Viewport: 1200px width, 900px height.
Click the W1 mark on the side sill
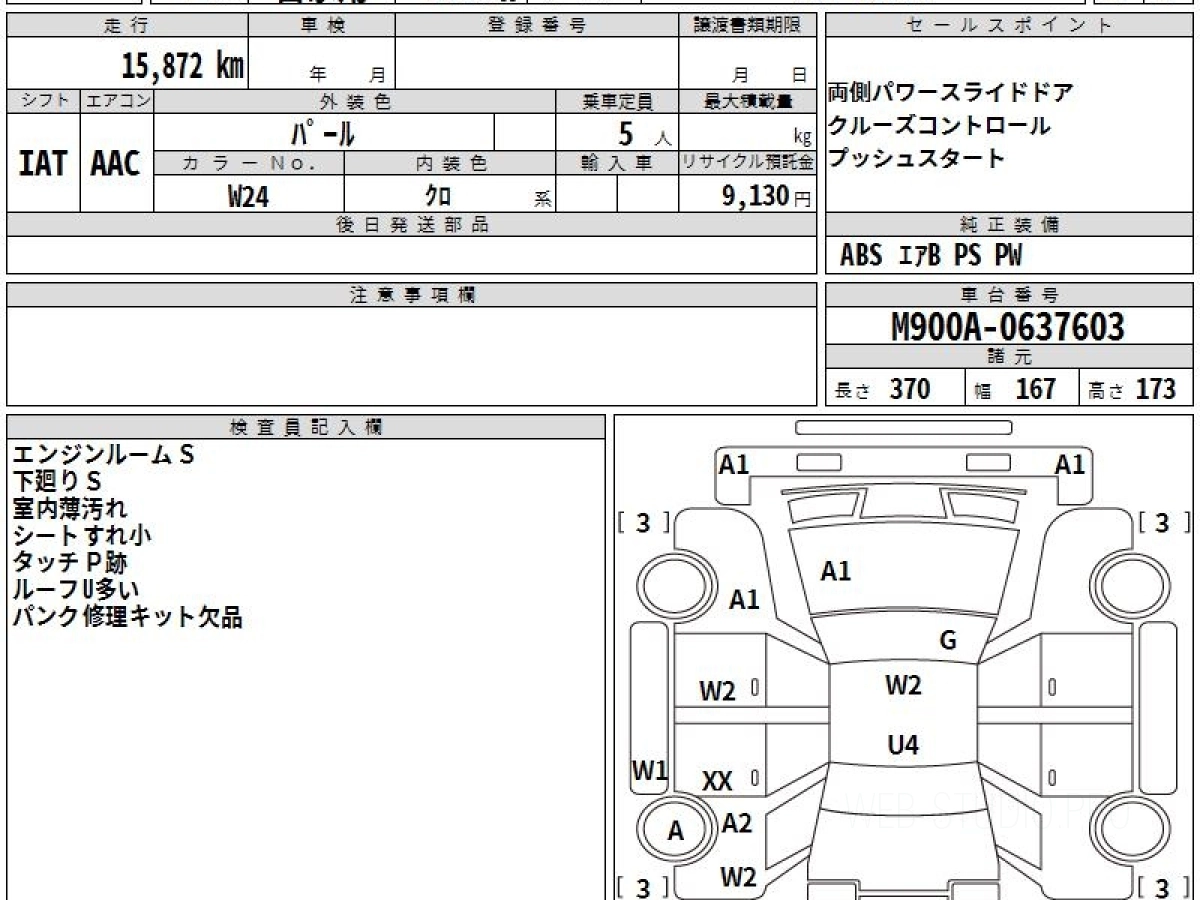click(649, 770)
